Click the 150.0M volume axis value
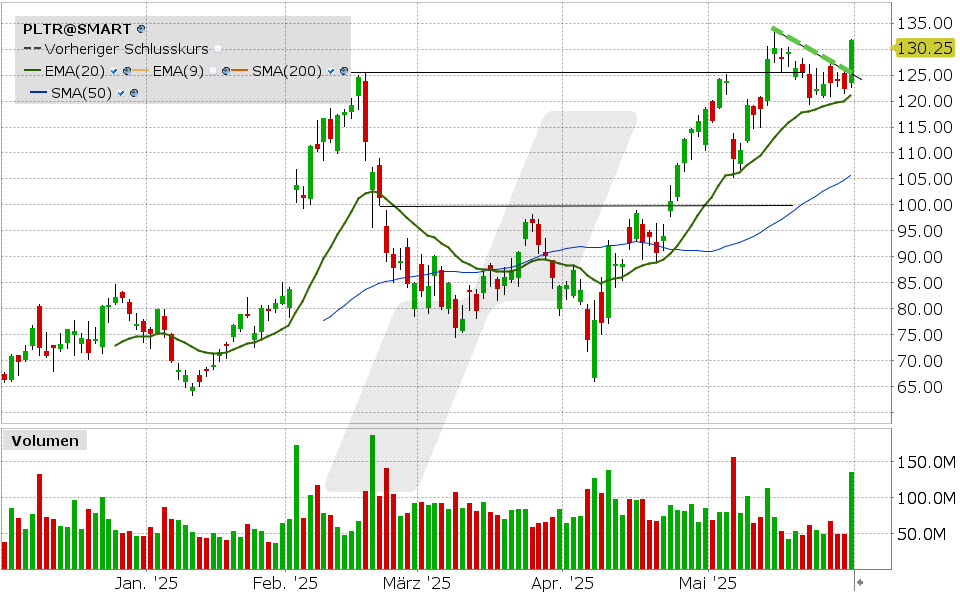The width and height of the screenshot is (960, 600). tap(926, 462)
